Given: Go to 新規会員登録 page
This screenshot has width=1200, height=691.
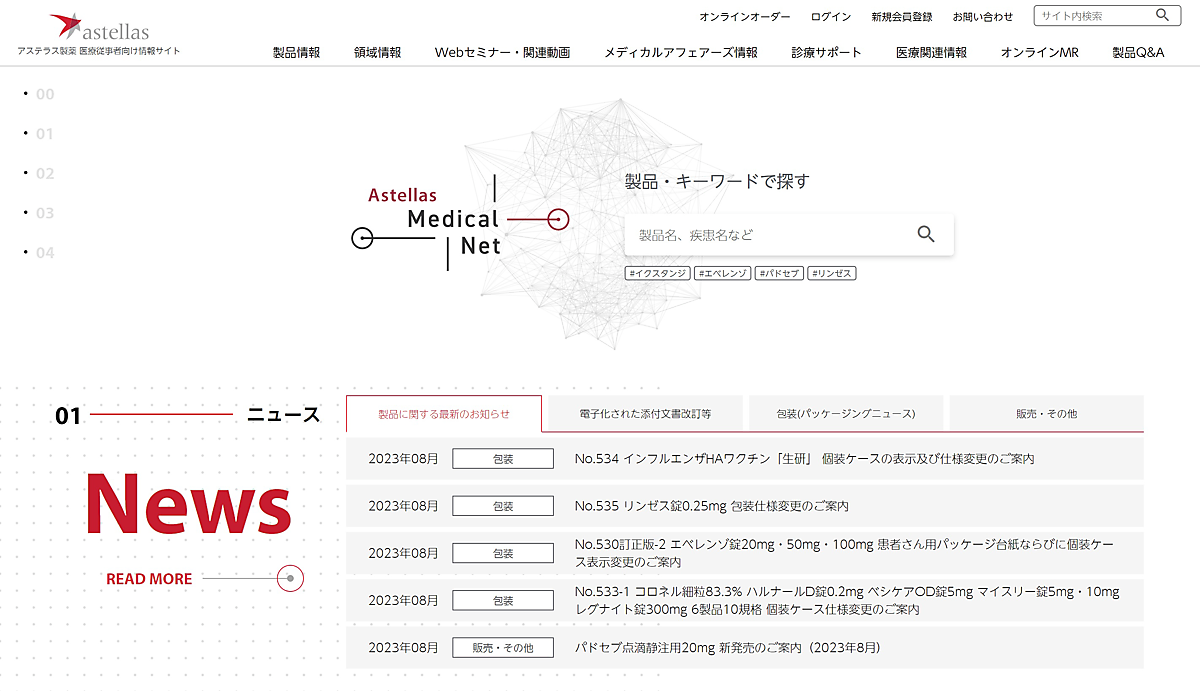Looking at the screenshot, I should tap(902, 17).
